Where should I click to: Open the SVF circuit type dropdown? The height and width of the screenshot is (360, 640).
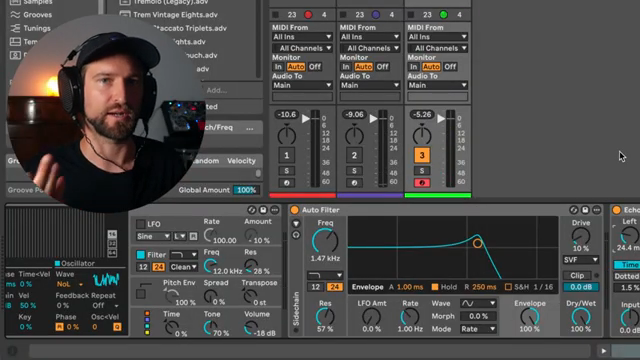coord(580,260)
